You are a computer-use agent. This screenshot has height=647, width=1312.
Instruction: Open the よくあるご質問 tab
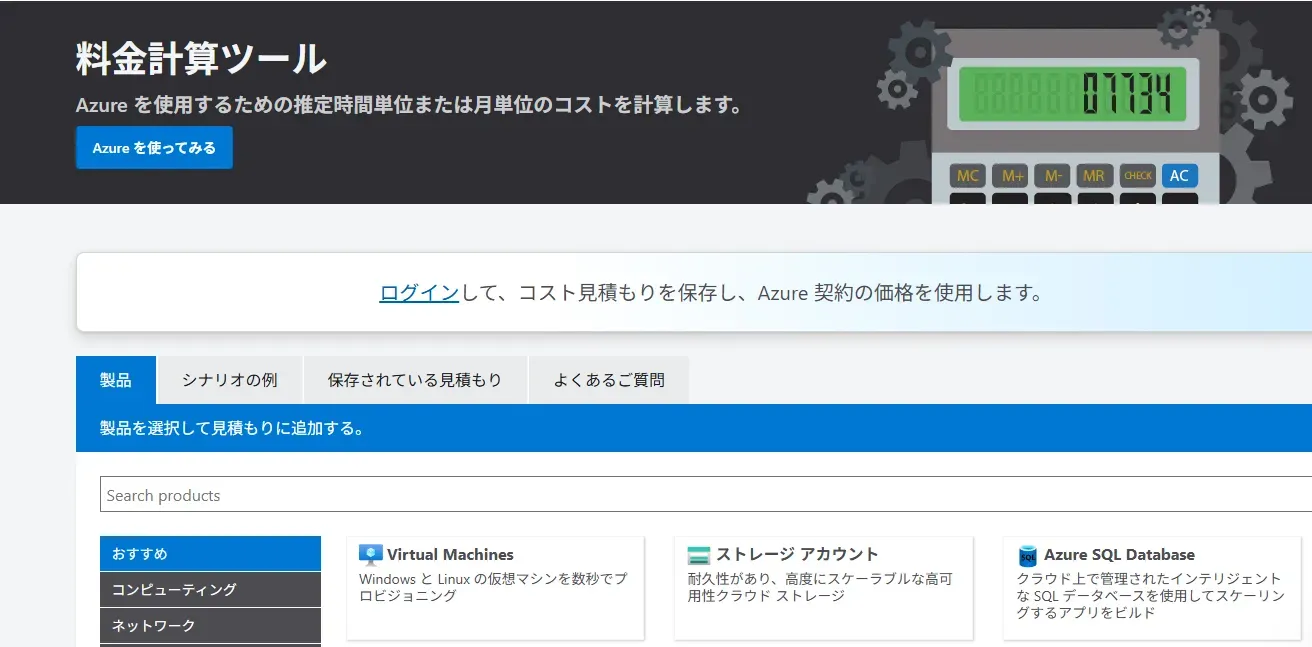point(609,379)
